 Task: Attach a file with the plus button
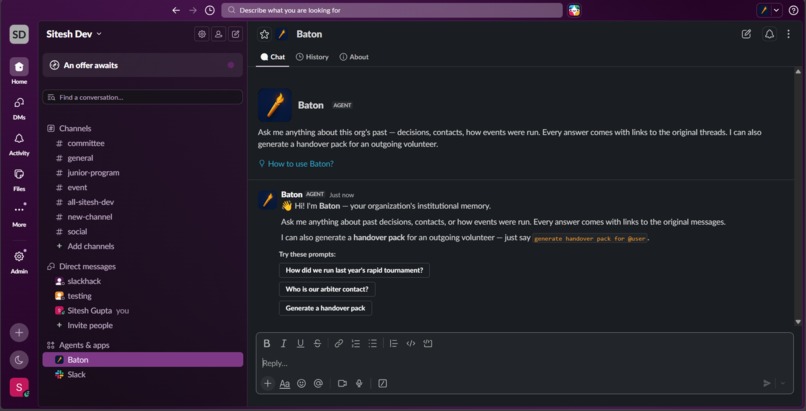click(x=267, y=383)
